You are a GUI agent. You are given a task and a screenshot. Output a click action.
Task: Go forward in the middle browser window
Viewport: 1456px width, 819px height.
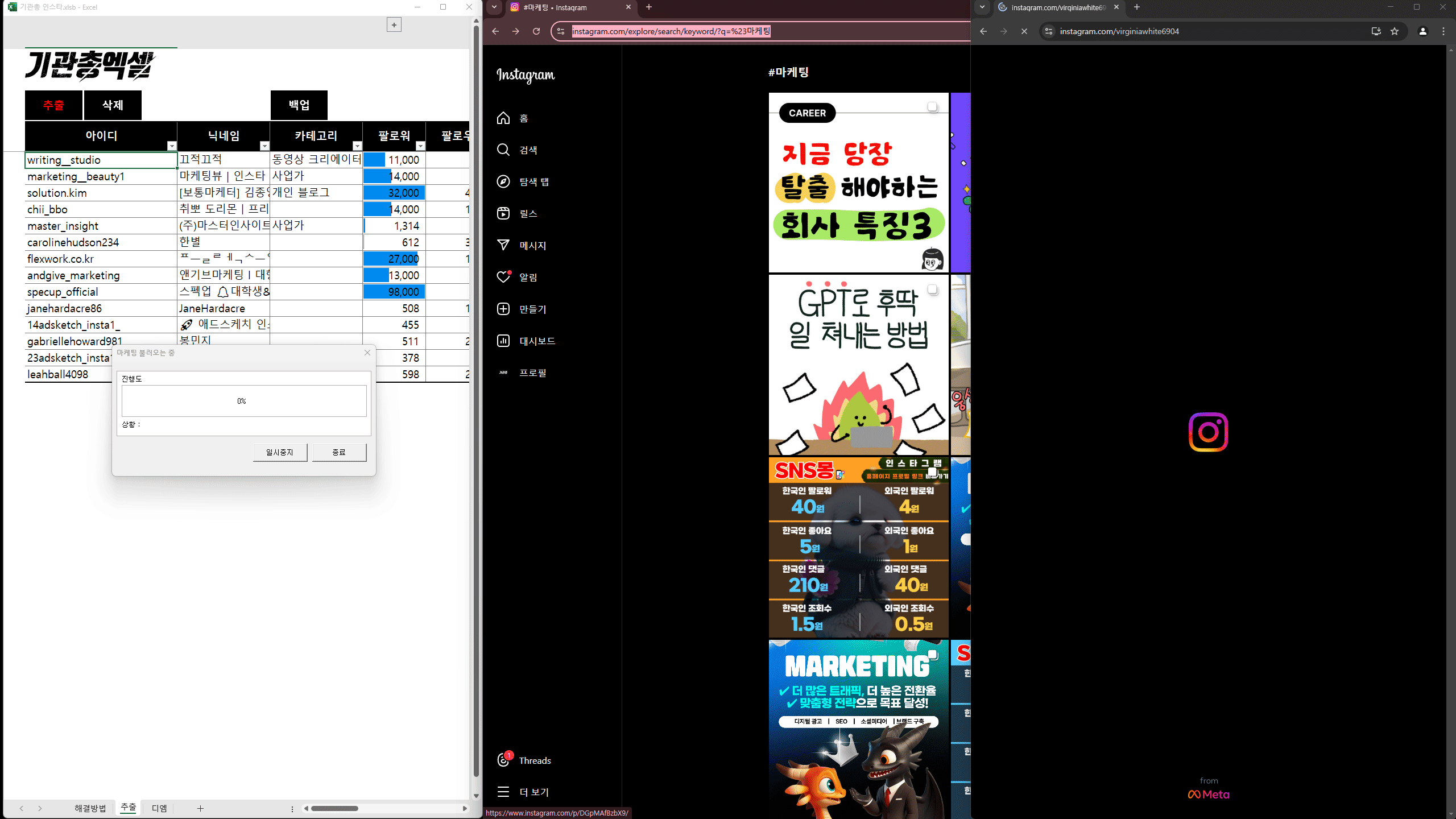tap(516, 31)
